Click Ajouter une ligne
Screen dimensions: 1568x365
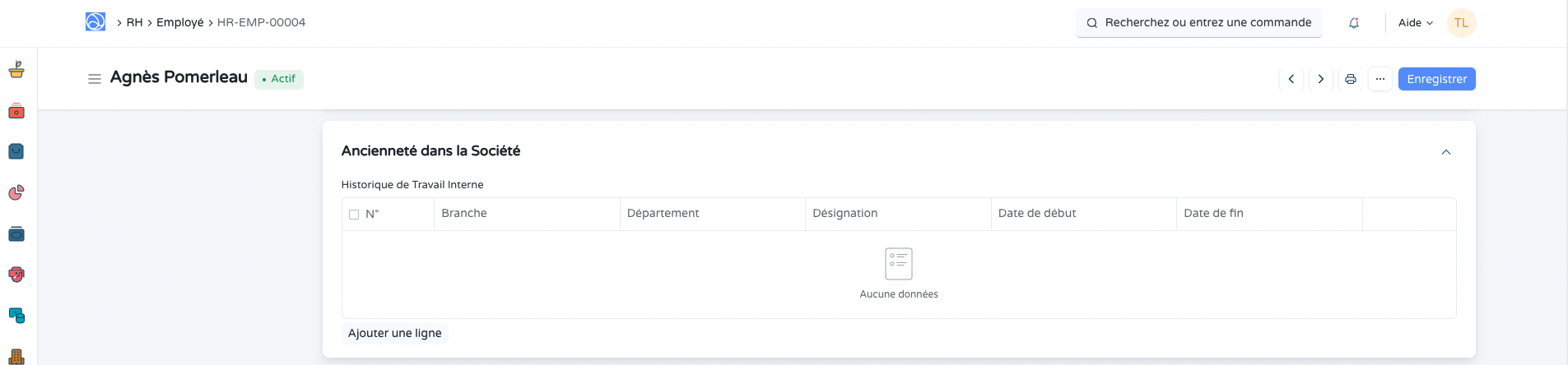pyautogui.click(x=394, y=333)
